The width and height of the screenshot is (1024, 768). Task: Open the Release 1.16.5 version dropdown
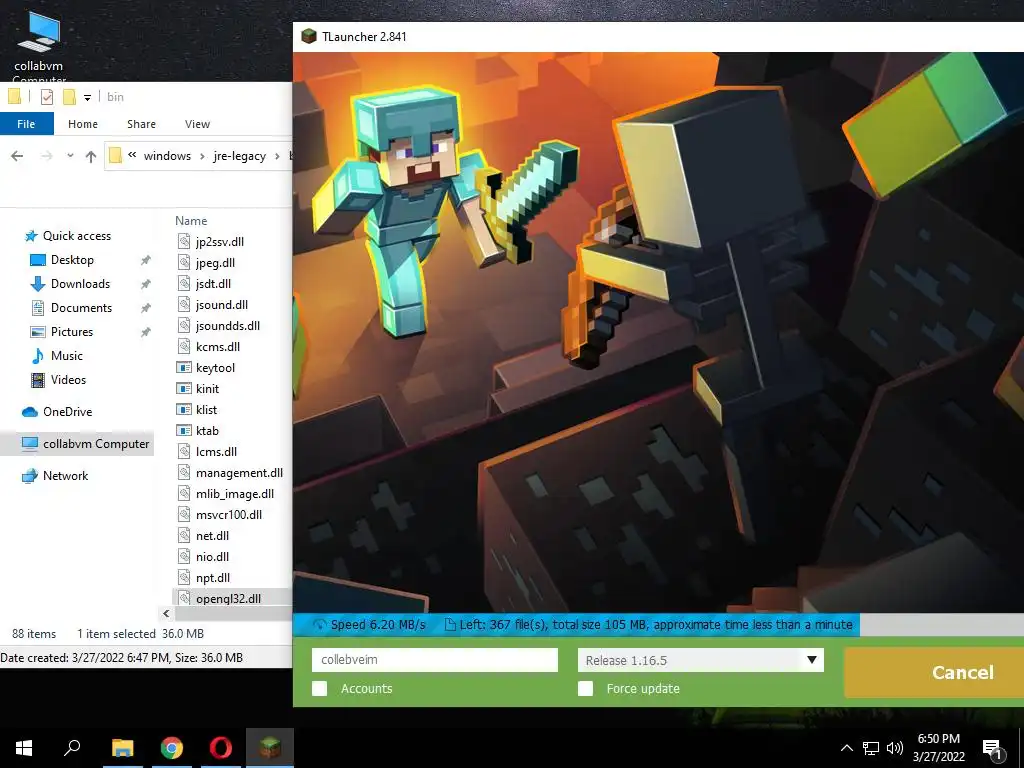pyautogui.click(x=701, y=660)
